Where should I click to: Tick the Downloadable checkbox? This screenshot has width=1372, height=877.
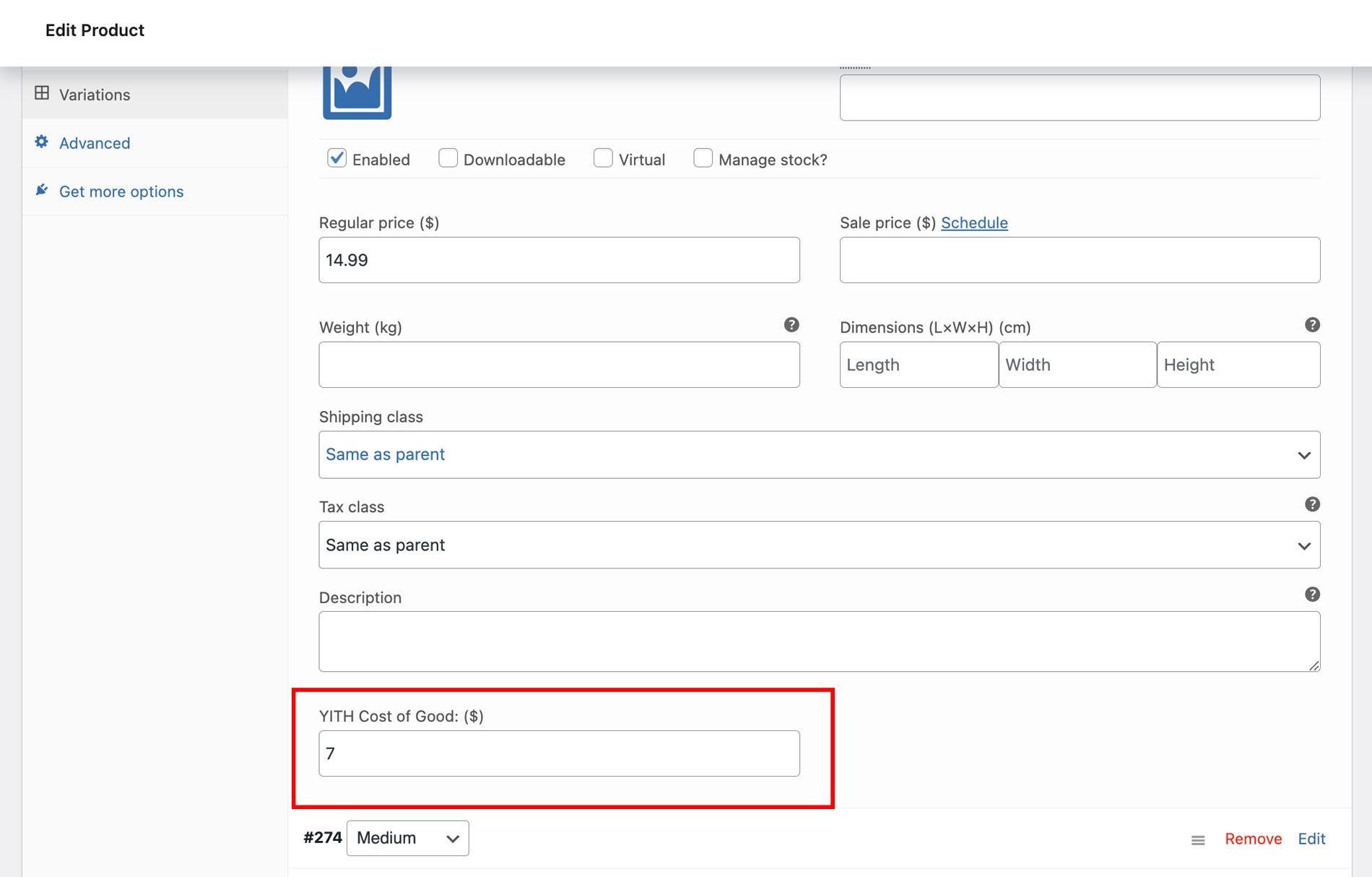pos(448,158)
